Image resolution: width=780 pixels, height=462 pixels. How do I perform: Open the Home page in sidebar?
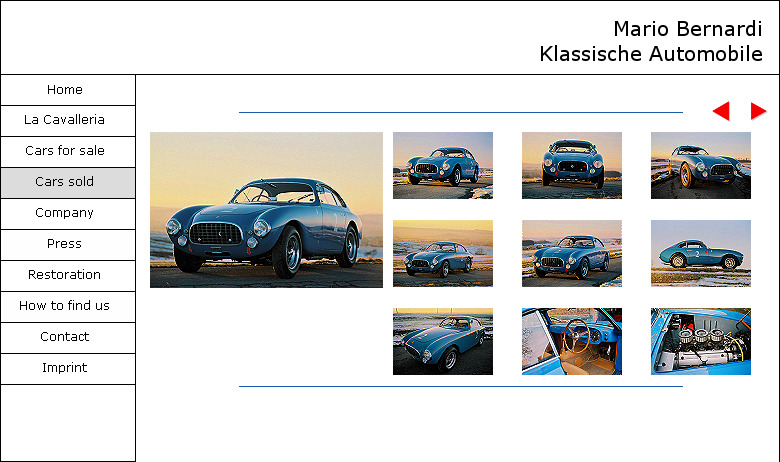pyautogui.click(x=65, y=90)
